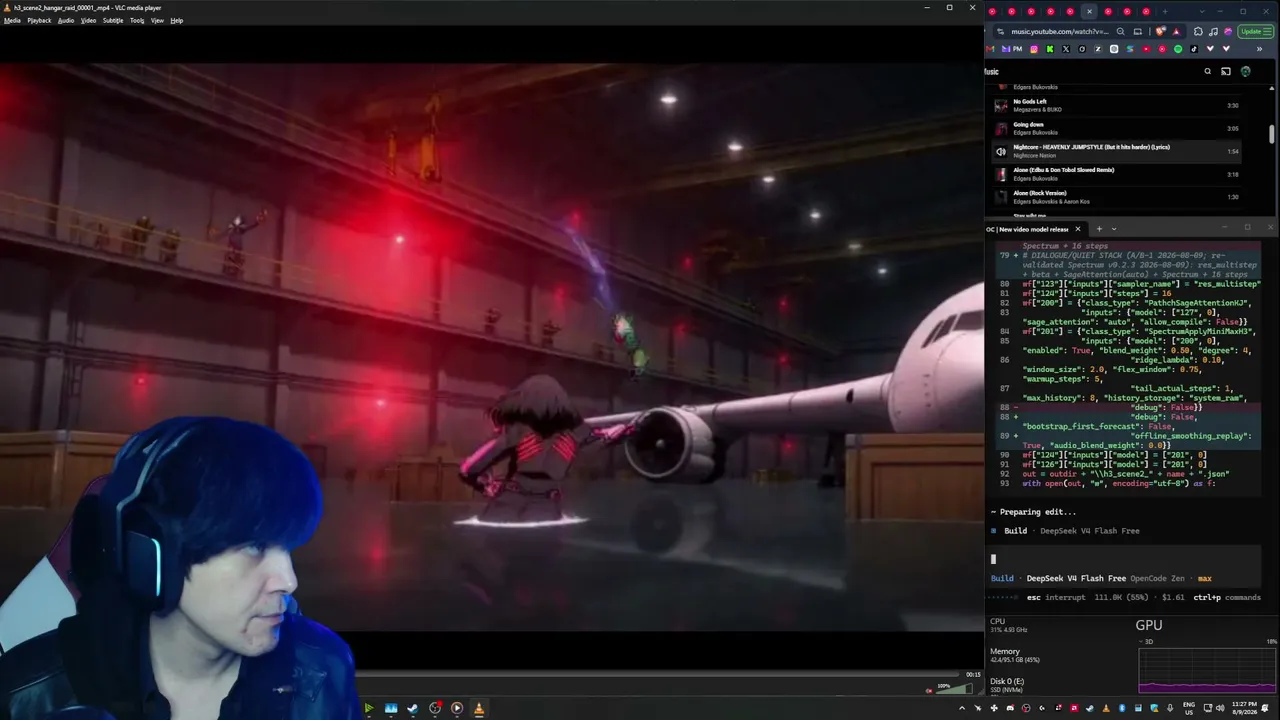This screenshot has width=1280, height=720.
Task: Open the TikTok bookmark
Action: tap(1194, 49)
